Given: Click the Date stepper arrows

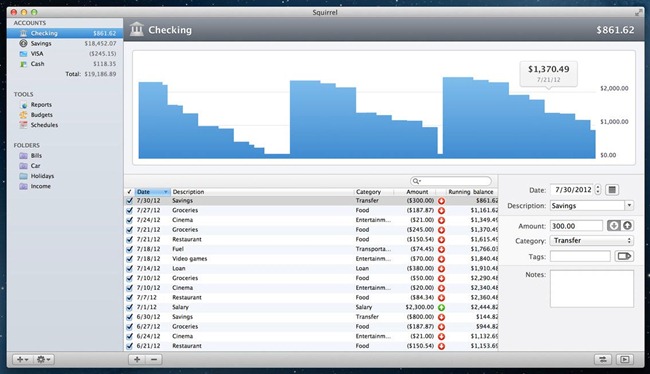Looking at the screenshot, I should pos(597,189).
